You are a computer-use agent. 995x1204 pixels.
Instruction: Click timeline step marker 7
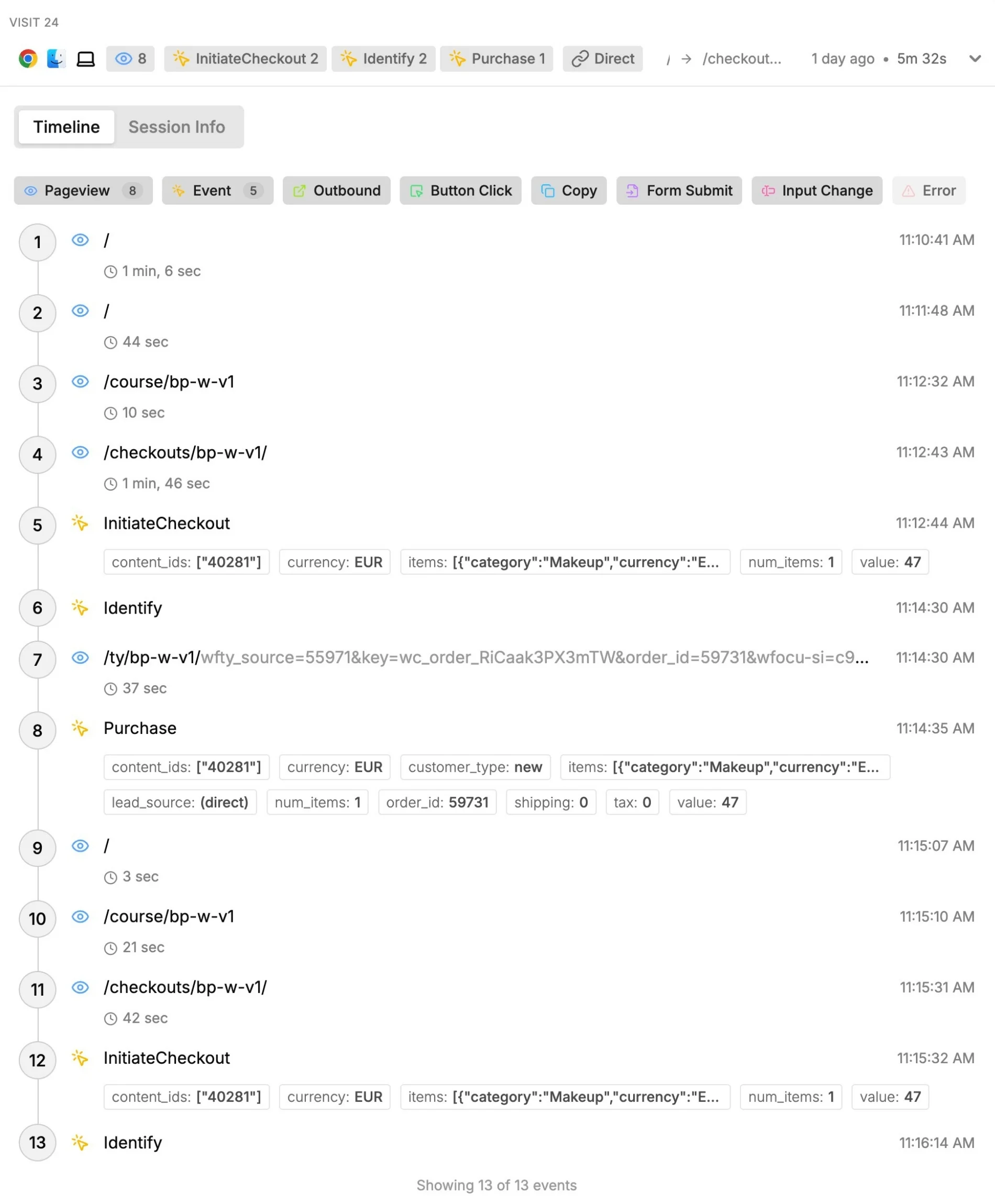click(37, 659)
